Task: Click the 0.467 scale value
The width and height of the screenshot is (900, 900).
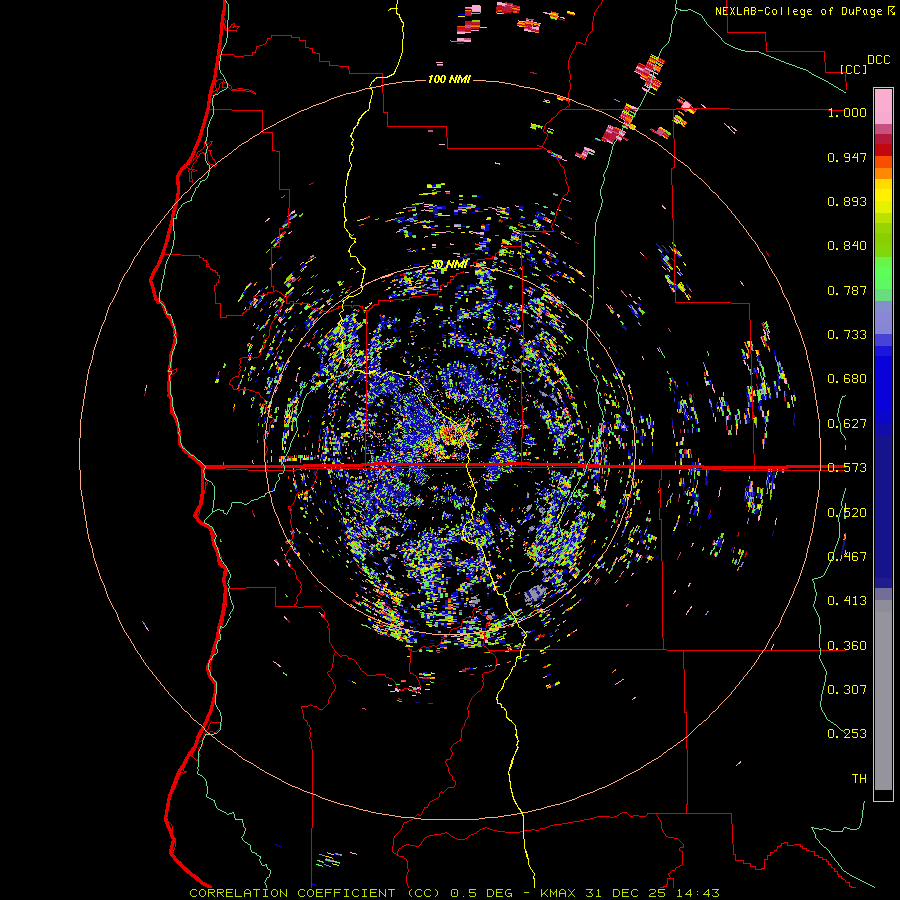Action: pos(847,556)
